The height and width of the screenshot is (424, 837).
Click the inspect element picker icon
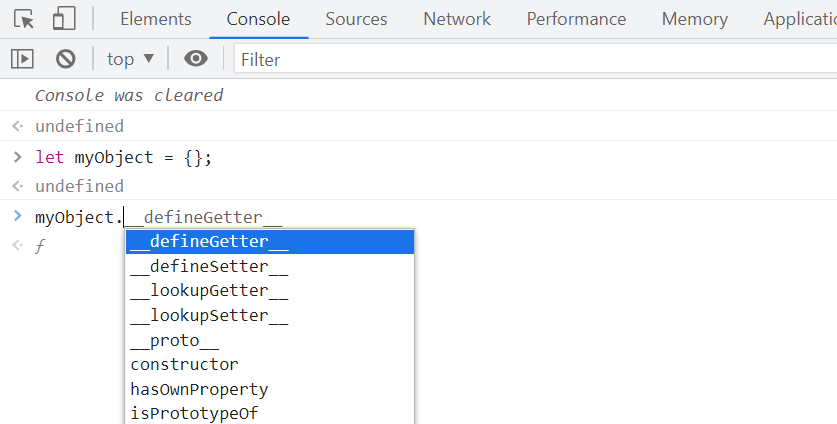click(x=24, y=18)
